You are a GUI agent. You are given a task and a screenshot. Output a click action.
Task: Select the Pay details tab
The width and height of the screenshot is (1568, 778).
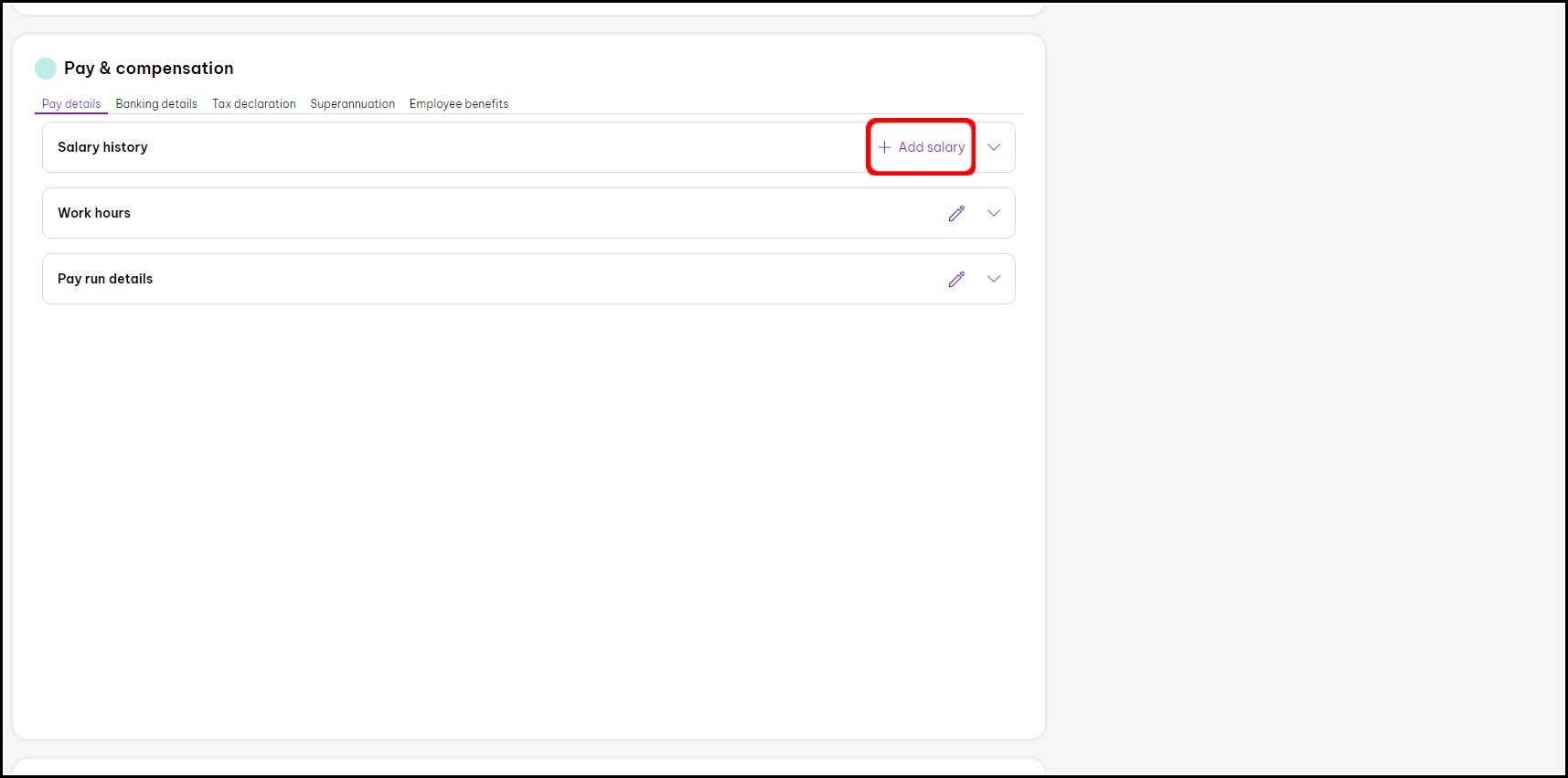pos(71,104)
